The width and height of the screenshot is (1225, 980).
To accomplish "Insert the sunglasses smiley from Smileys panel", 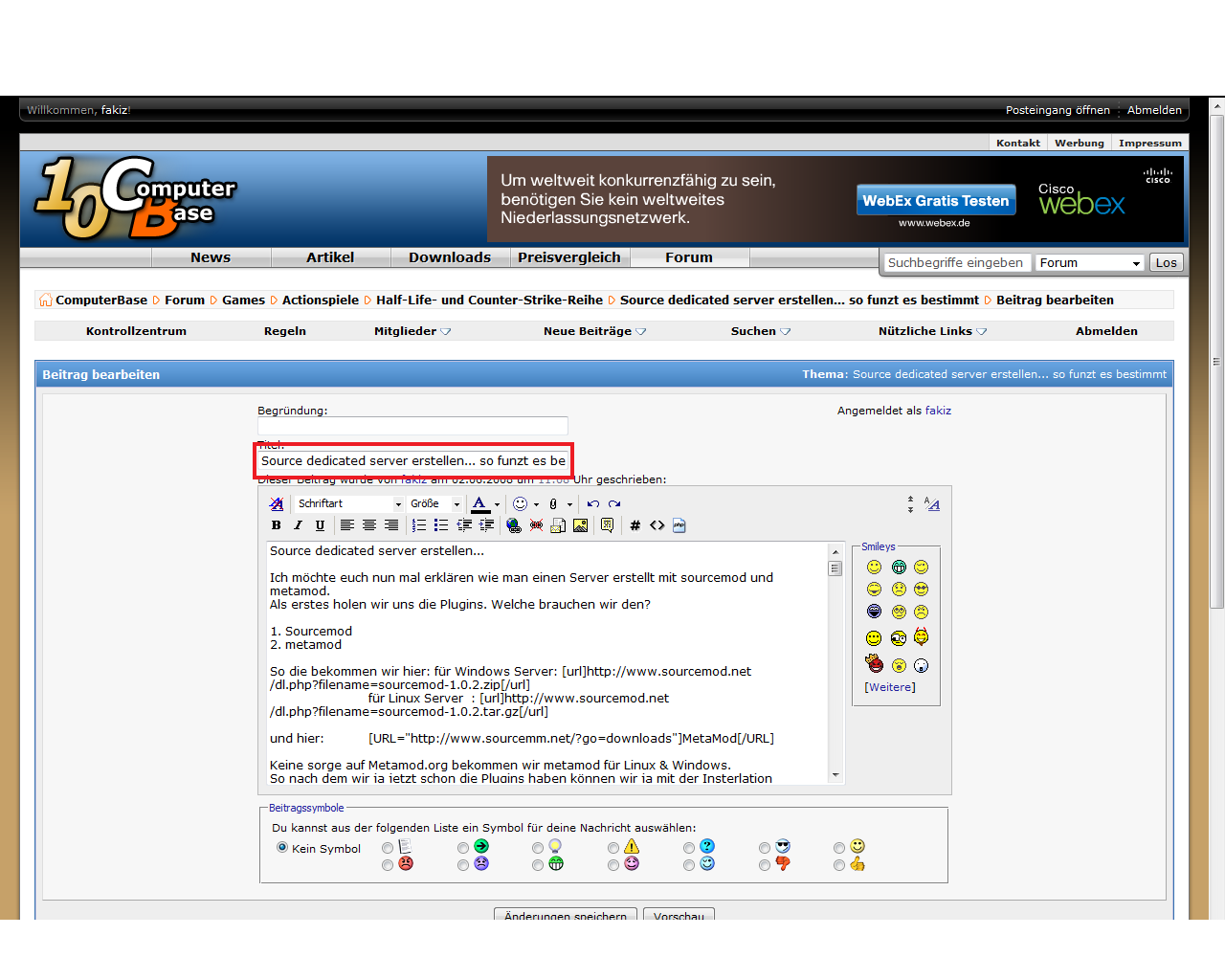I will pos(921,590).
